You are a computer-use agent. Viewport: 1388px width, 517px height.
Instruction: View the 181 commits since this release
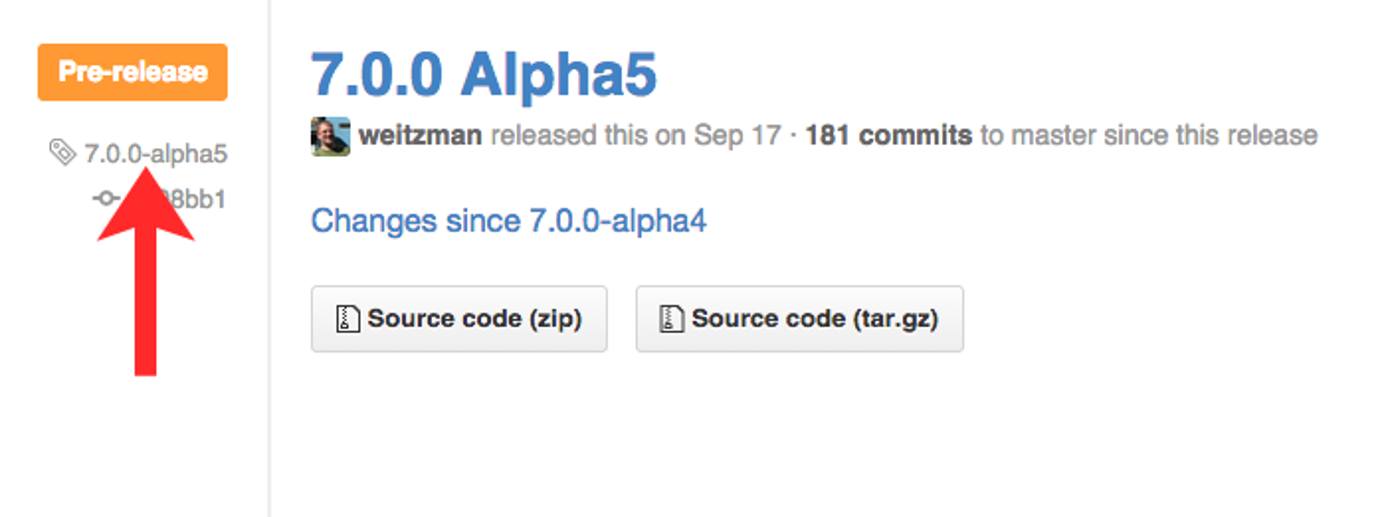[888, 135]
